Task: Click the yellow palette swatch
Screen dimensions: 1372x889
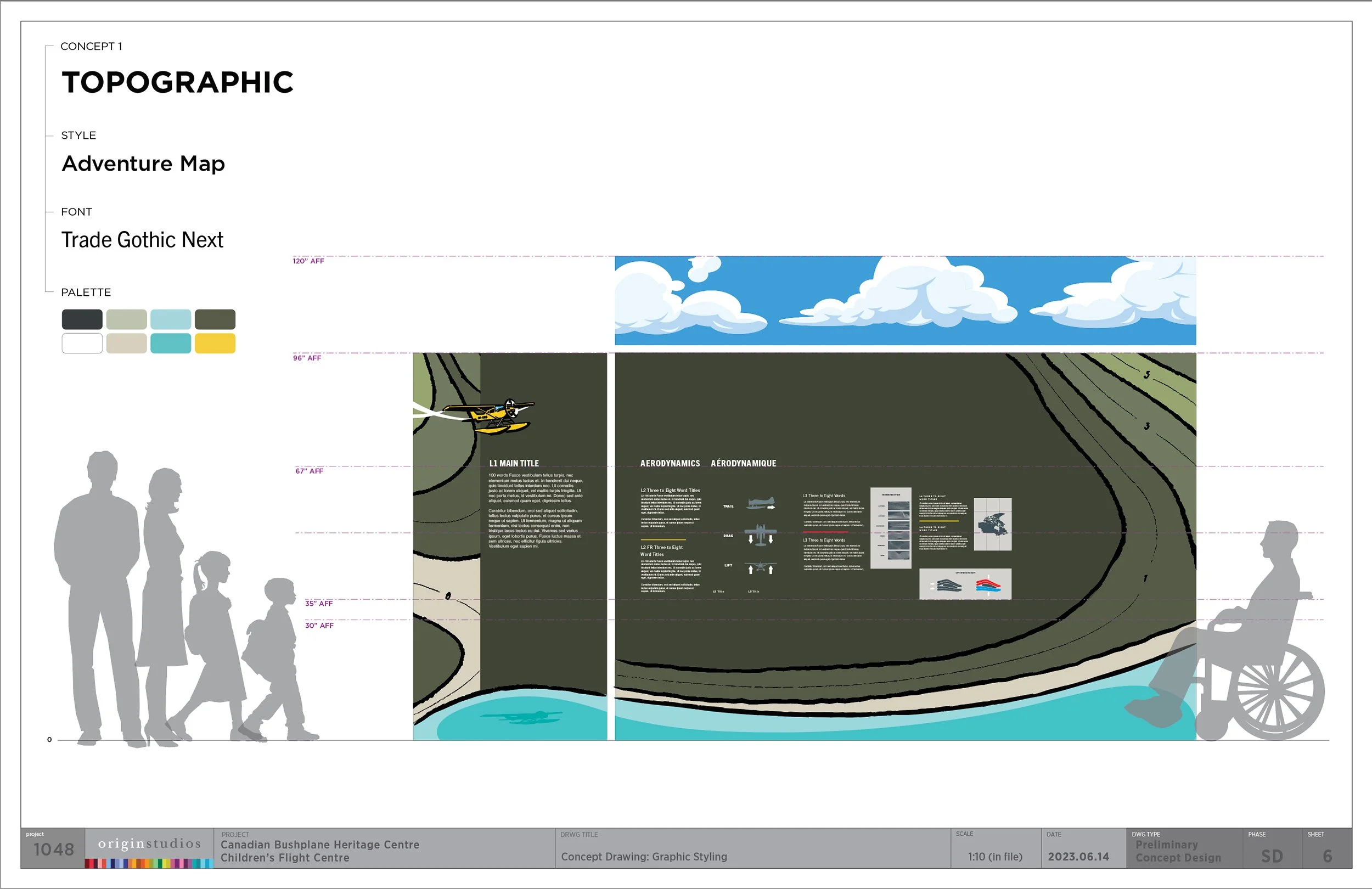Action: (x=215, y=343)
